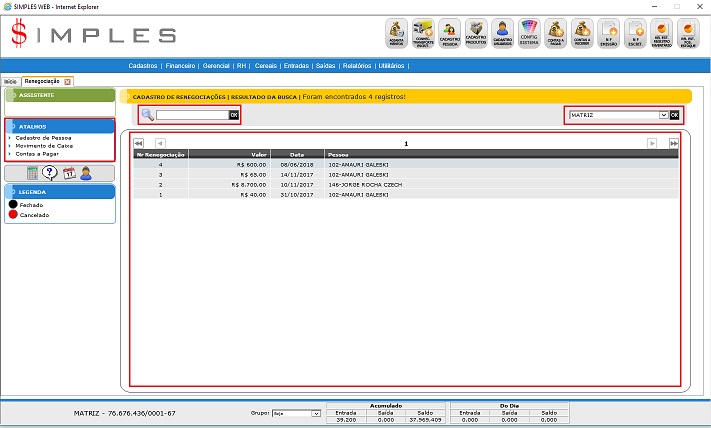711x428 pixels.
Task: Click the OK button next to the search field
Action: click(x=234, y=115)
